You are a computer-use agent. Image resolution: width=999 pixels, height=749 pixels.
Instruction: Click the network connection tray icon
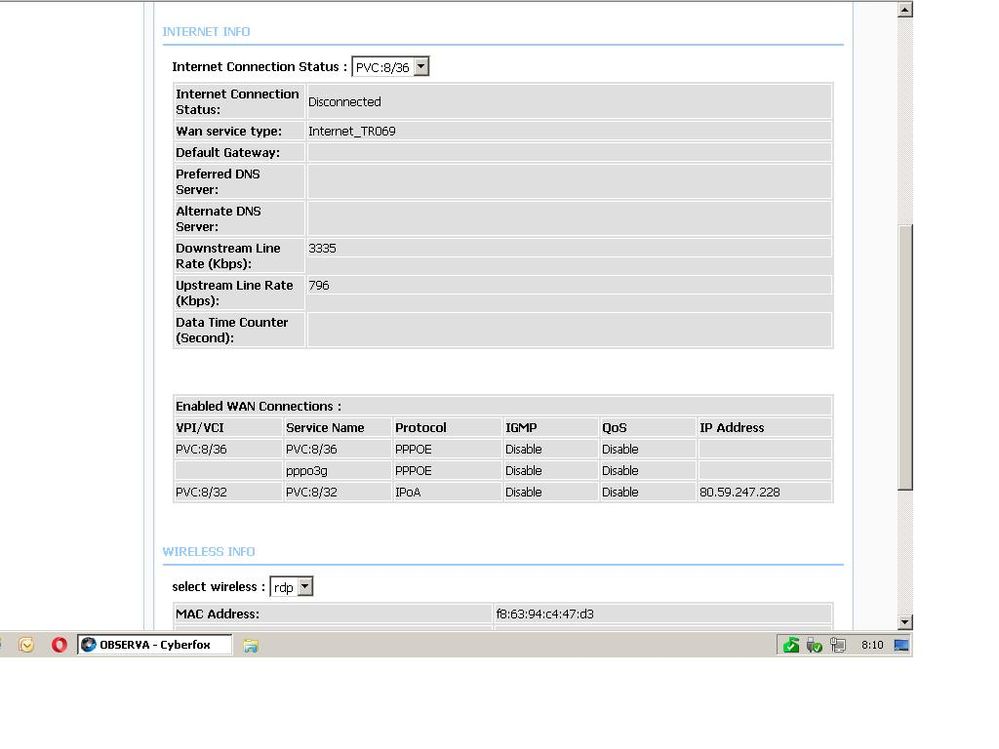(837, 645)
